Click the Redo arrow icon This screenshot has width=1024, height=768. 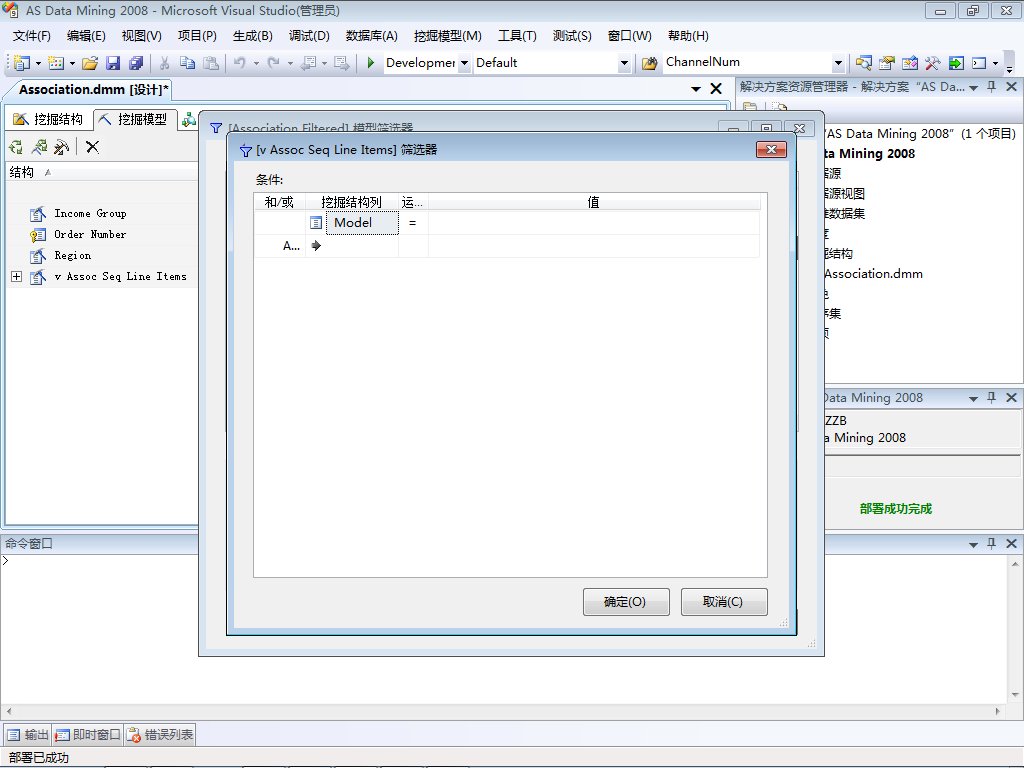pyautogui.click(x=274, y=63)
